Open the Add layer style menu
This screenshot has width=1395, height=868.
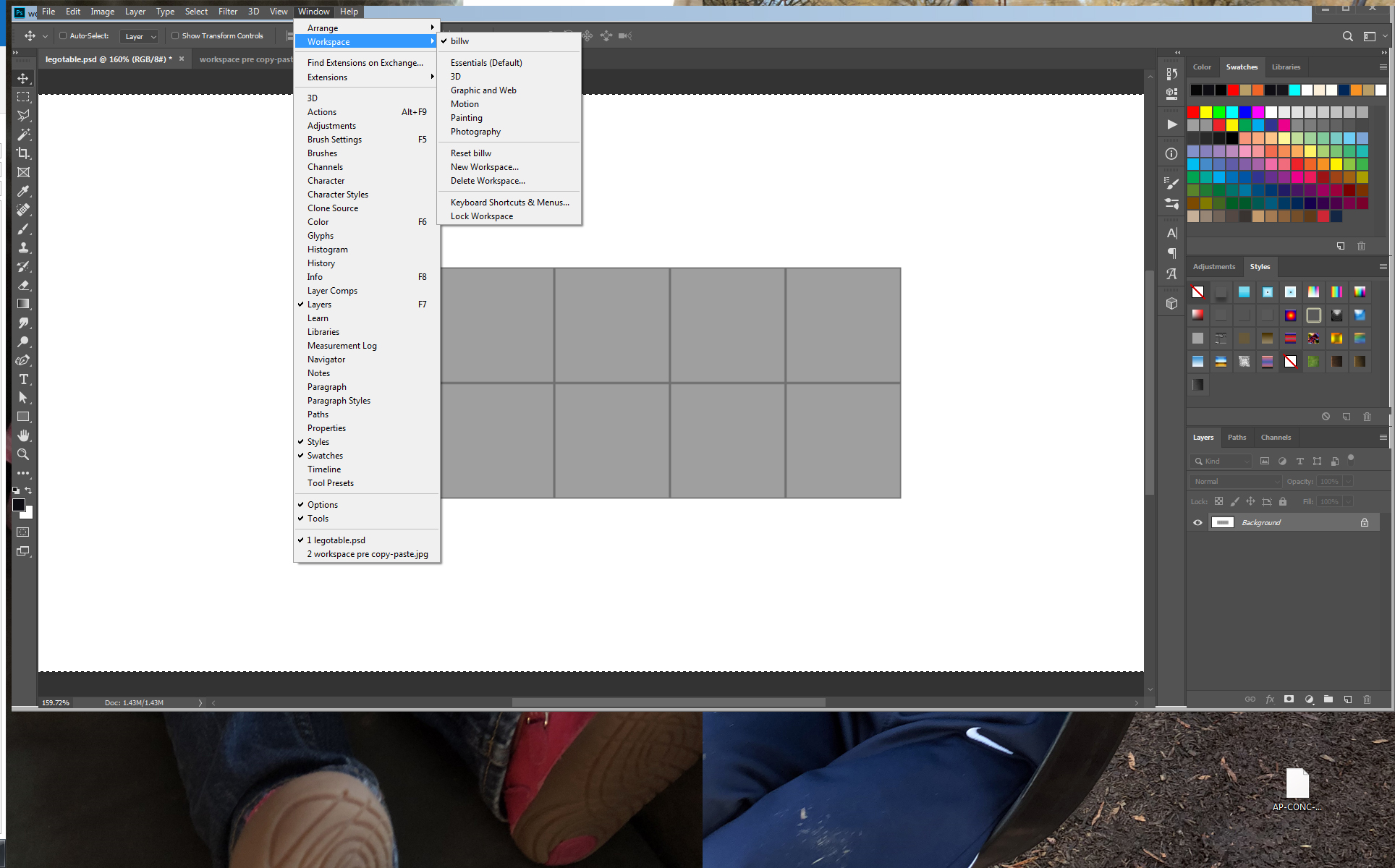(x=1271, y=699)
